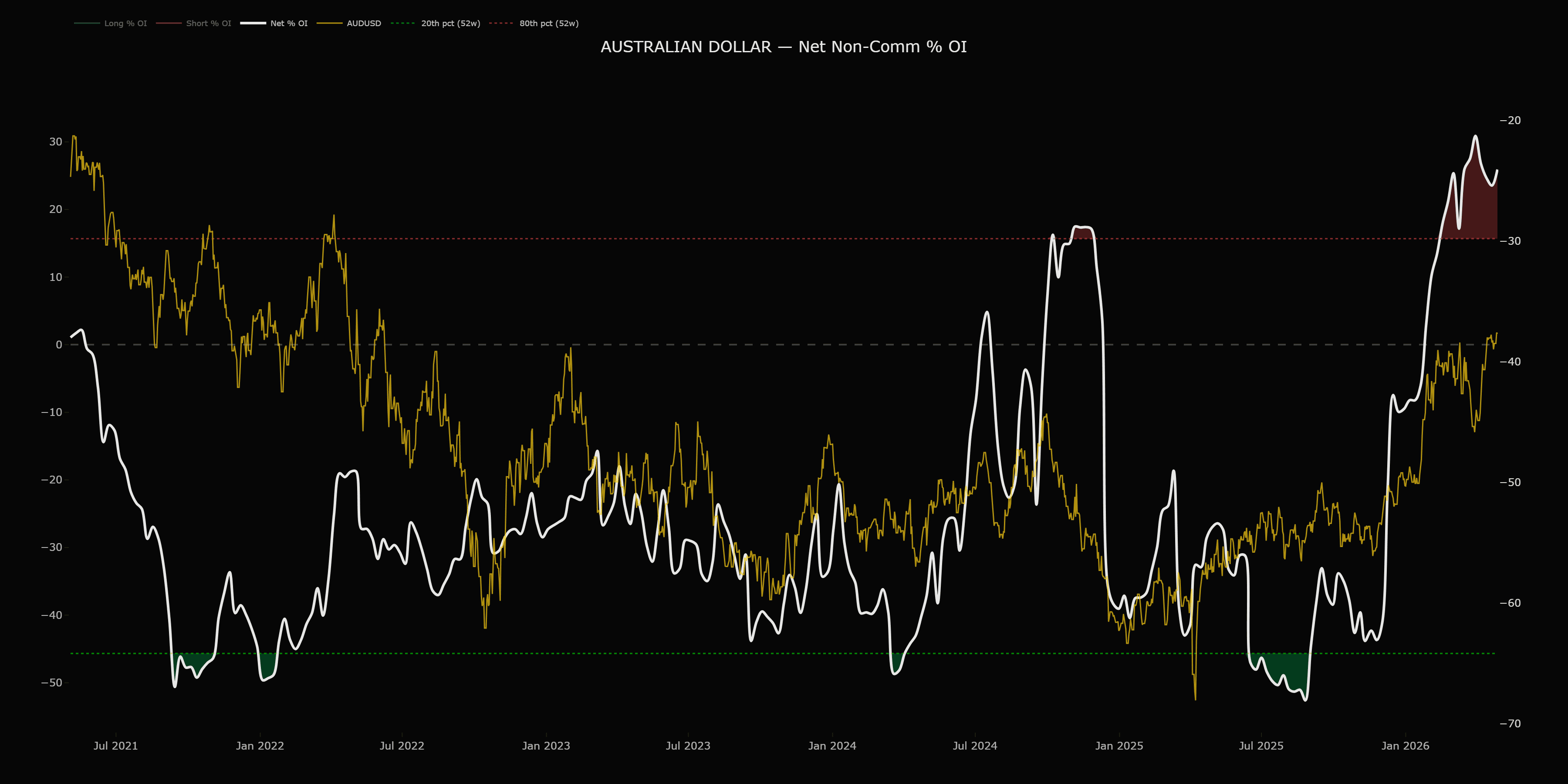The image size is (1568, 784).
Task: Click the 10 tick on left y-axis
Action: 56,277
